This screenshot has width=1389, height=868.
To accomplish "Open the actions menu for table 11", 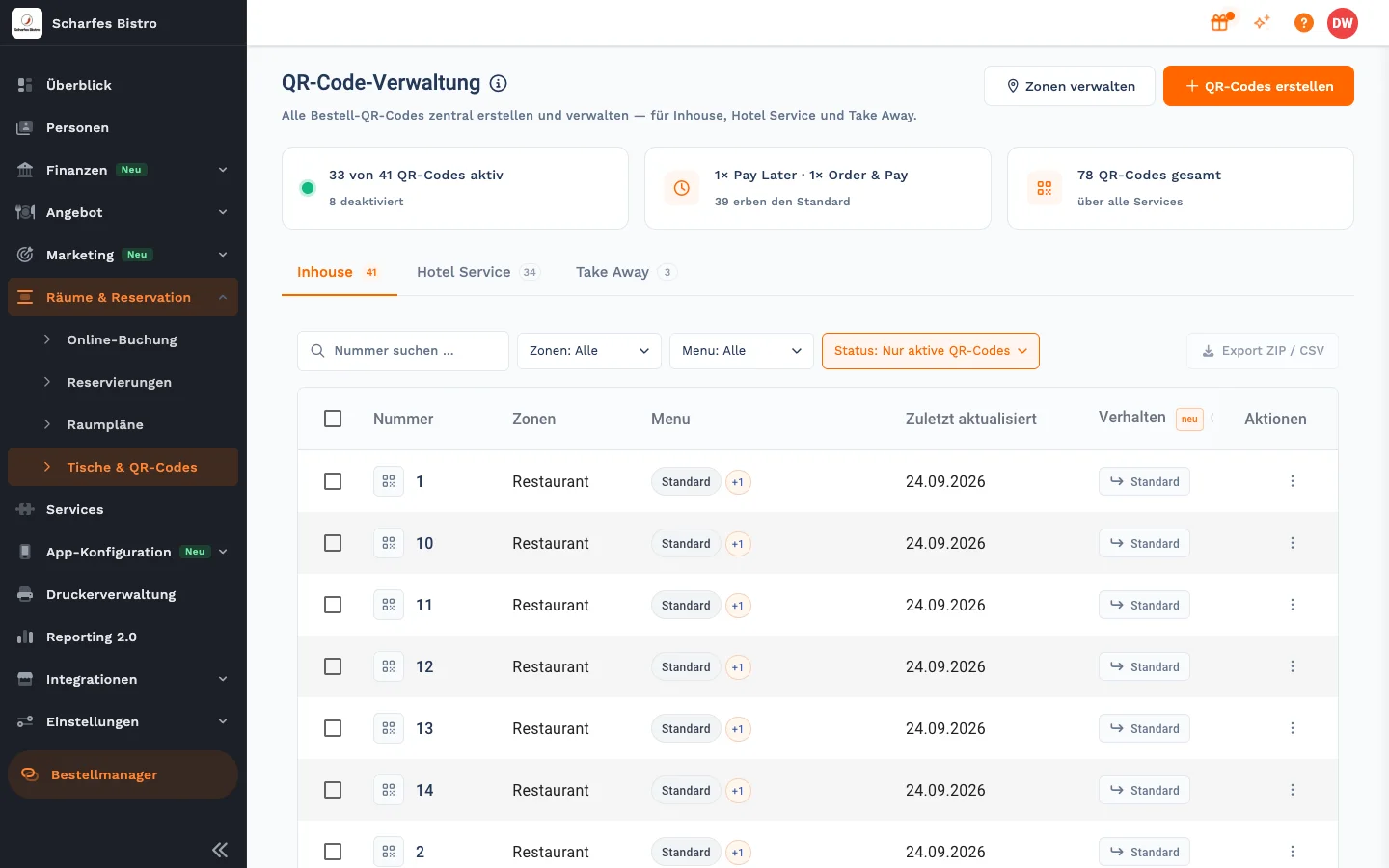I will (x=1293, y=605).
